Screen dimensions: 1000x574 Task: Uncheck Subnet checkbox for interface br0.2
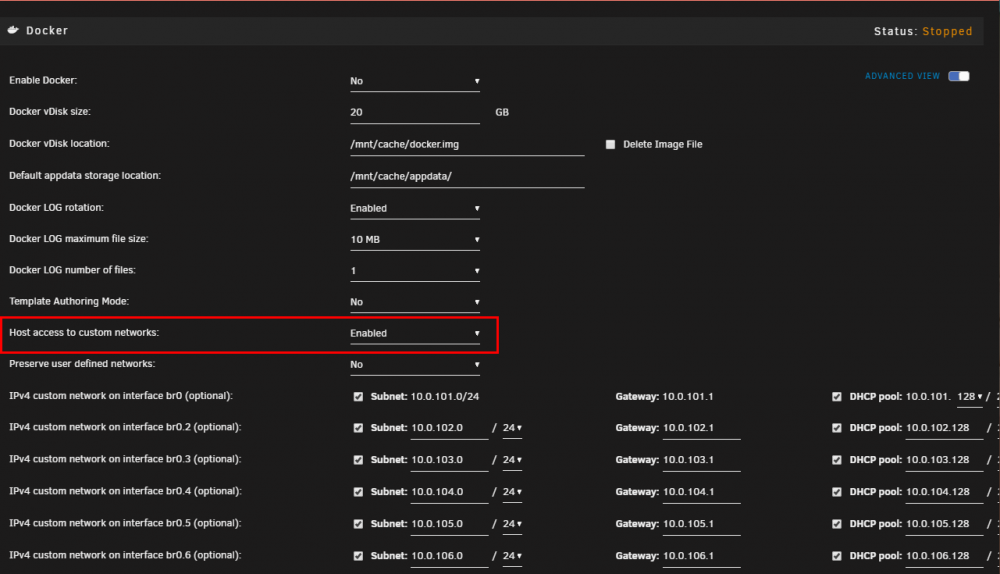[x=358, y=428]
